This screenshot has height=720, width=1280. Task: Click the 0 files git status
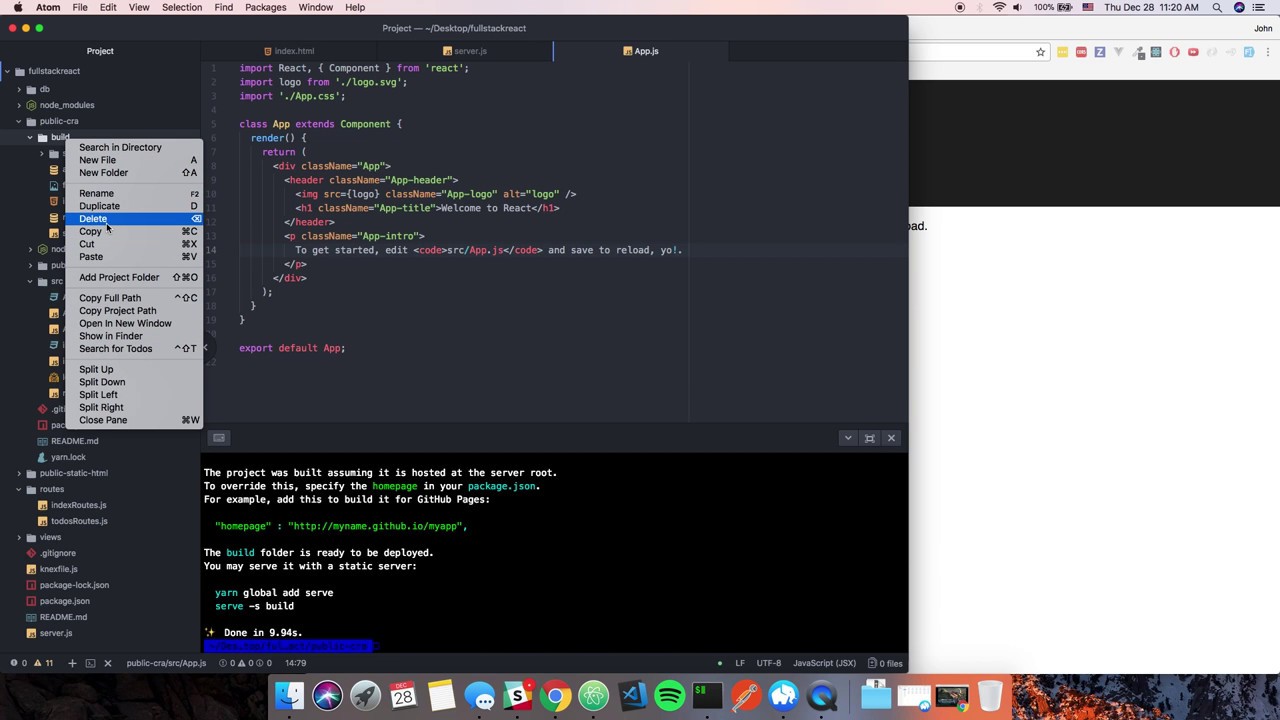click(x=885, y=663)
